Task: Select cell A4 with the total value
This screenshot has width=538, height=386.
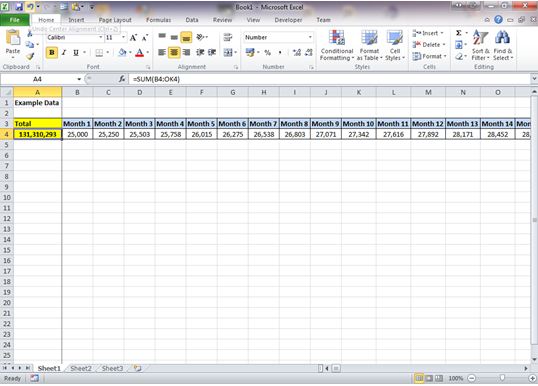Action: tap(38, 134)
